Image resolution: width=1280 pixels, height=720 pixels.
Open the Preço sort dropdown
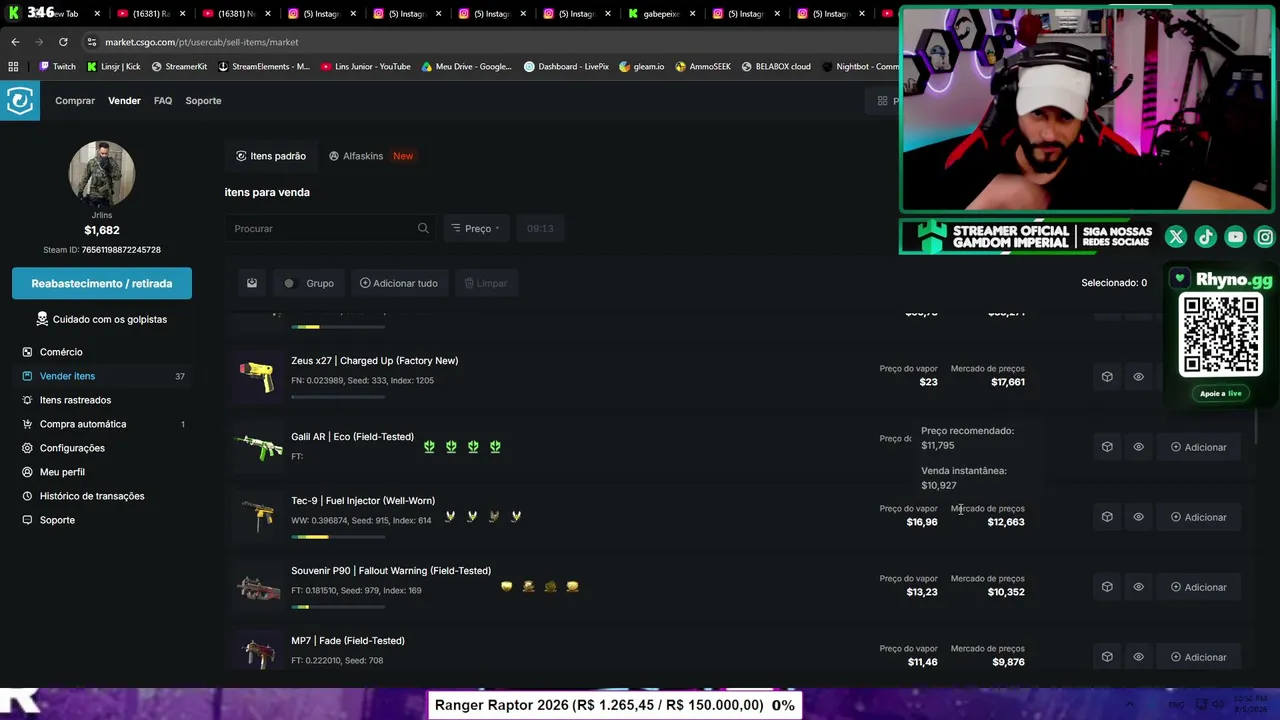pyautogui.click(x=475, y=229)
